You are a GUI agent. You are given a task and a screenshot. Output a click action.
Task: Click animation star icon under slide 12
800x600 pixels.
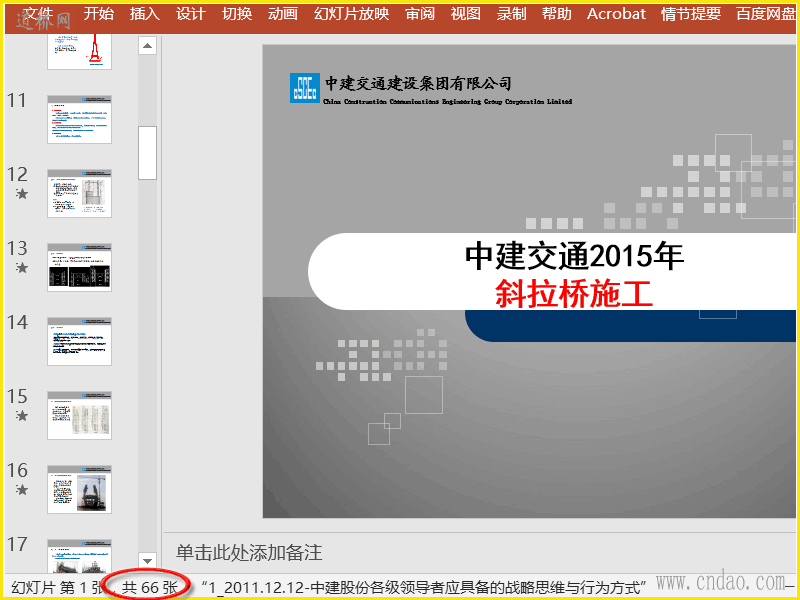coord(21,194)
